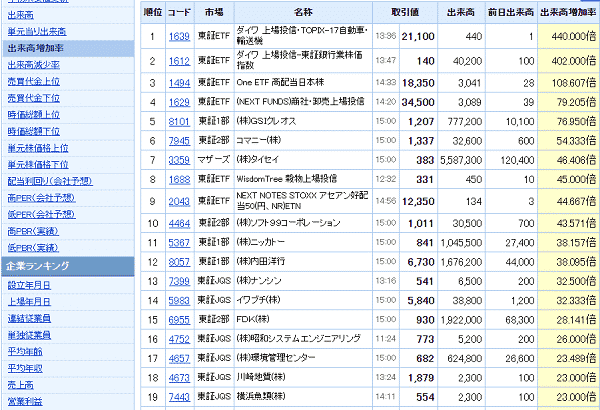The width and height of the screenshot is (600, 410).
Task: Open the 単元当り出来高 ranking link
Action: 37,31
